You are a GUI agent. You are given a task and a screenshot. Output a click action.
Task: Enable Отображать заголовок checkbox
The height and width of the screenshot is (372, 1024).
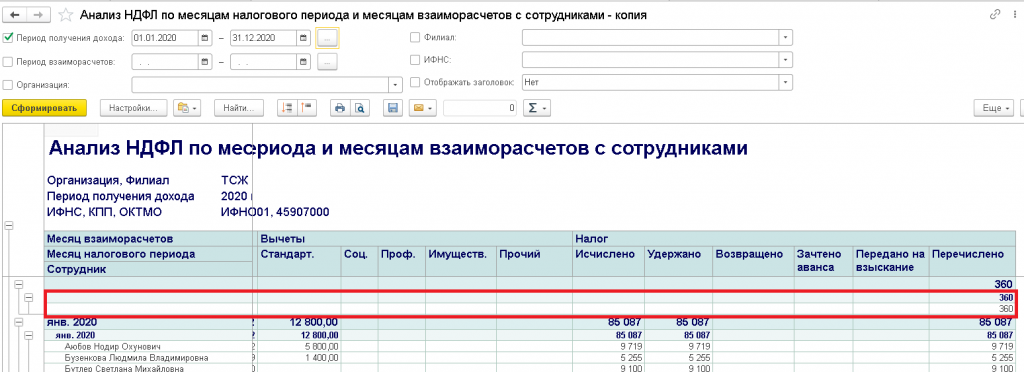[x=415, y=83]
